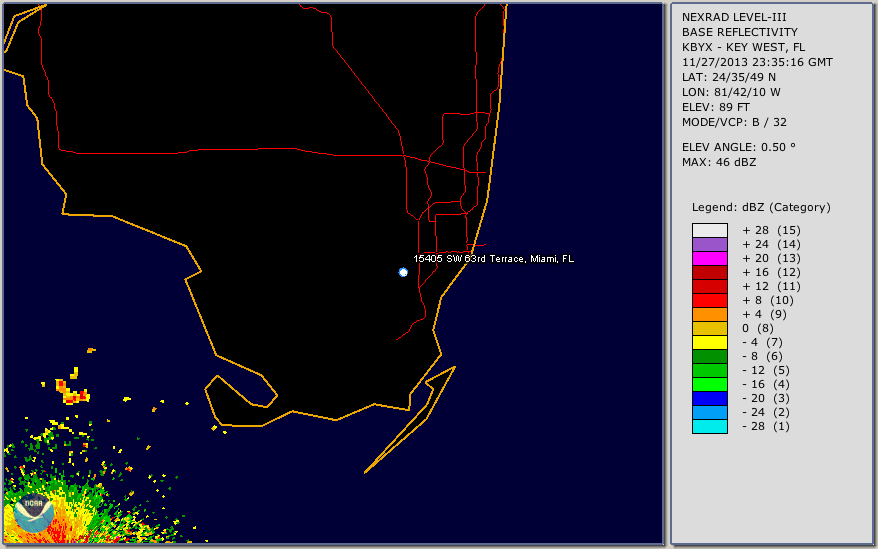Click the '+ 28 (15)' legend label
The height and width of the screenshot is (549, 878).
point(772,230)
